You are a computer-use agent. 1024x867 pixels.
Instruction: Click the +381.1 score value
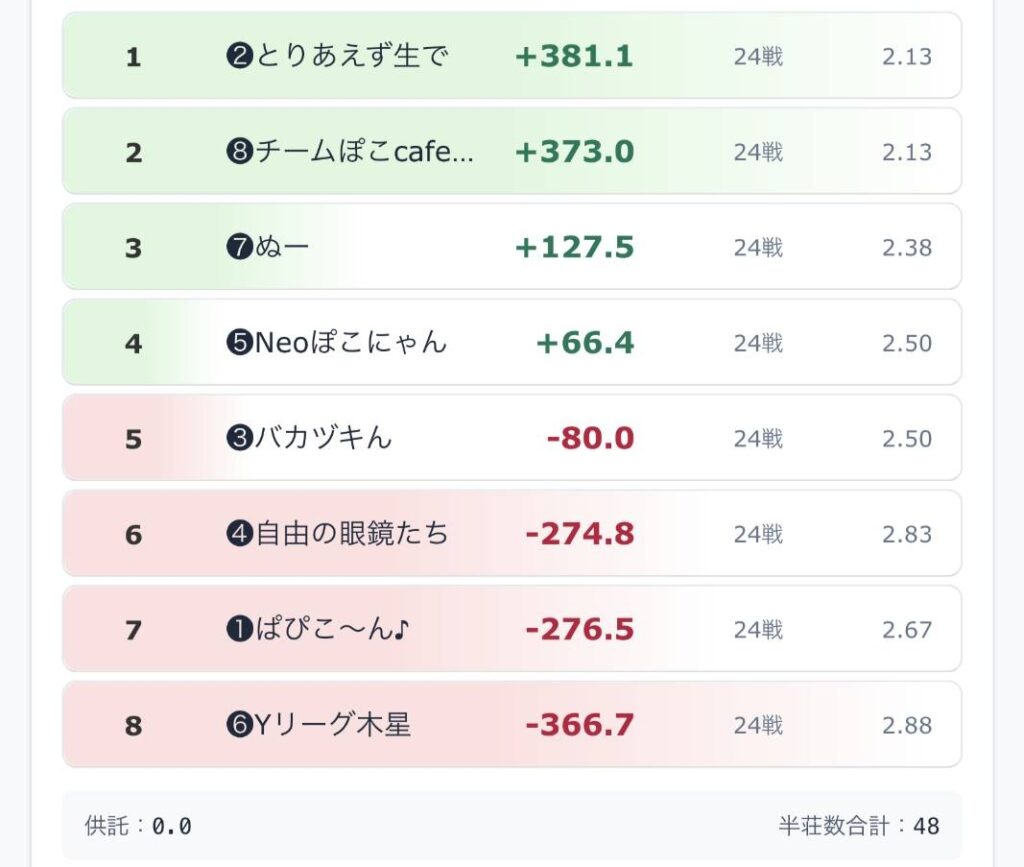click(574, 57)
